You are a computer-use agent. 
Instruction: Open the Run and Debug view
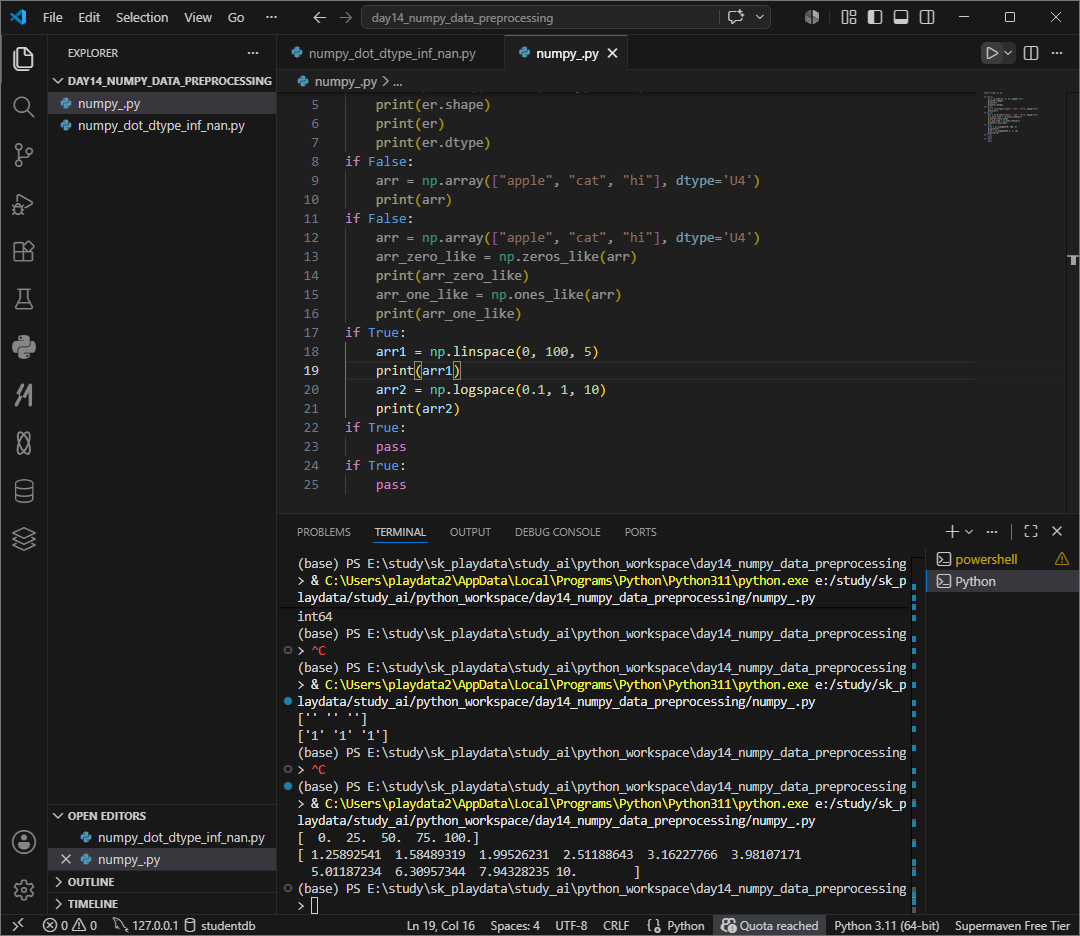23,204
